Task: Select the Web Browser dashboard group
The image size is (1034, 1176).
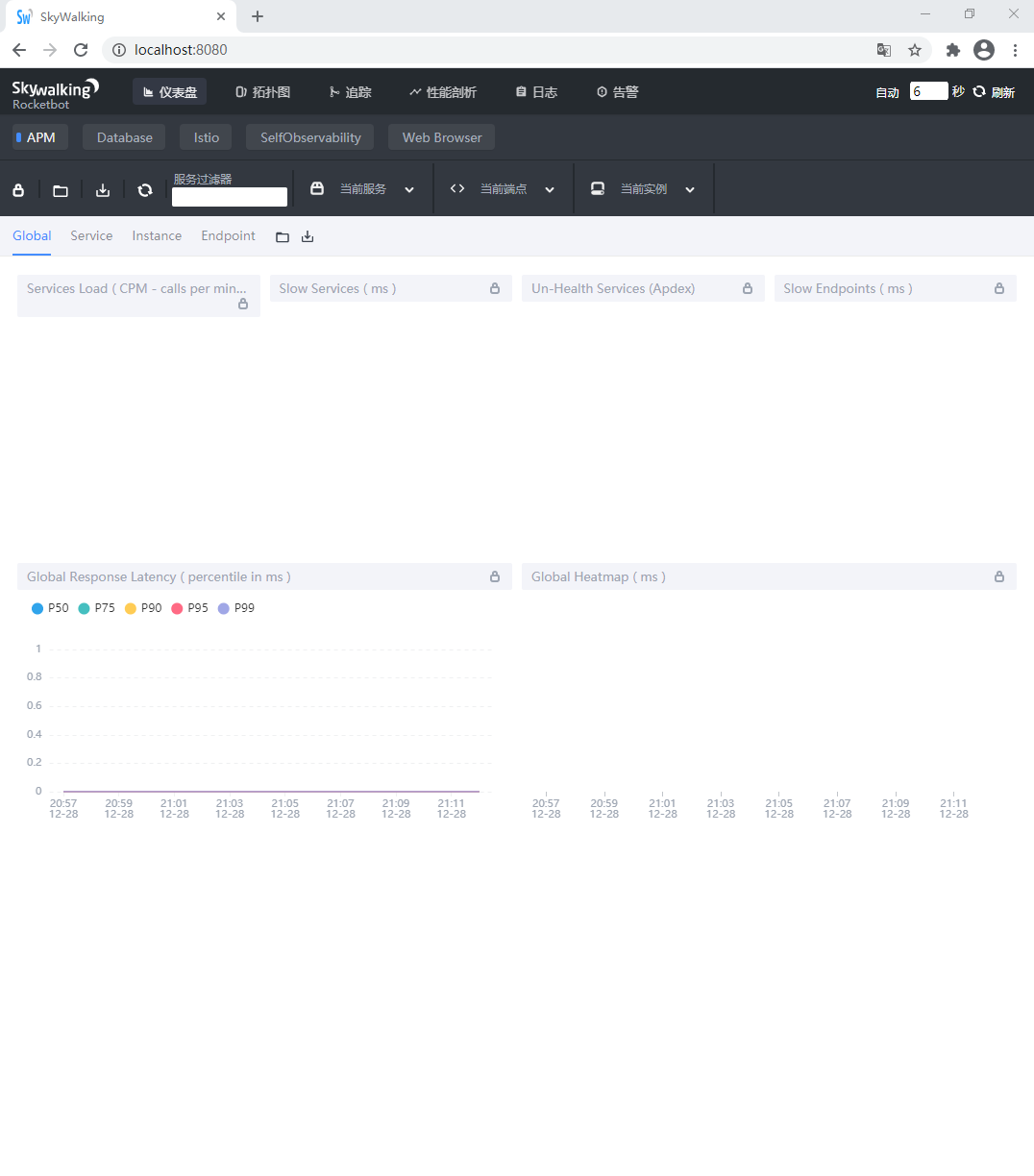Action: [442, 137]
